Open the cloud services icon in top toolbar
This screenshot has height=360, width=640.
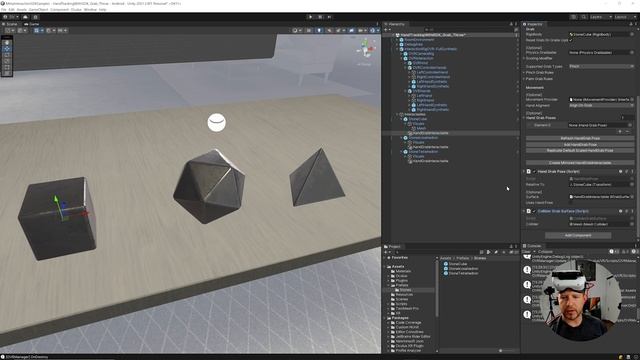pyautogui.click(x=25, y=17)
